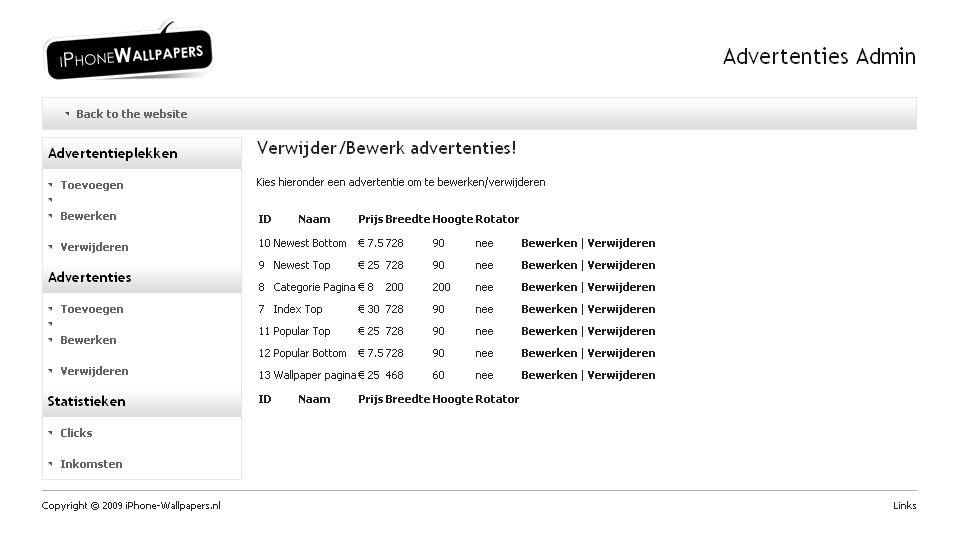
Task: Open Bewerken under Advertentieplekken
Action: click(x=88, y=216)
